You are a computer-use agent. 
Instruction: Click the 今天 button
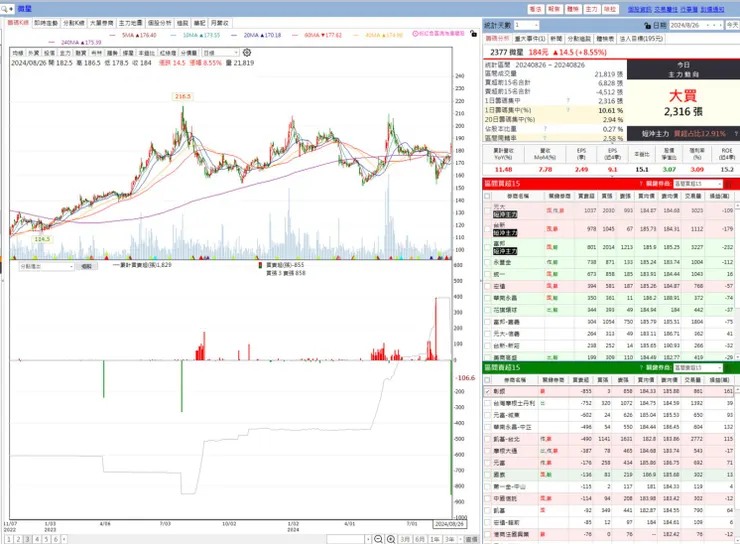[732, 25]
